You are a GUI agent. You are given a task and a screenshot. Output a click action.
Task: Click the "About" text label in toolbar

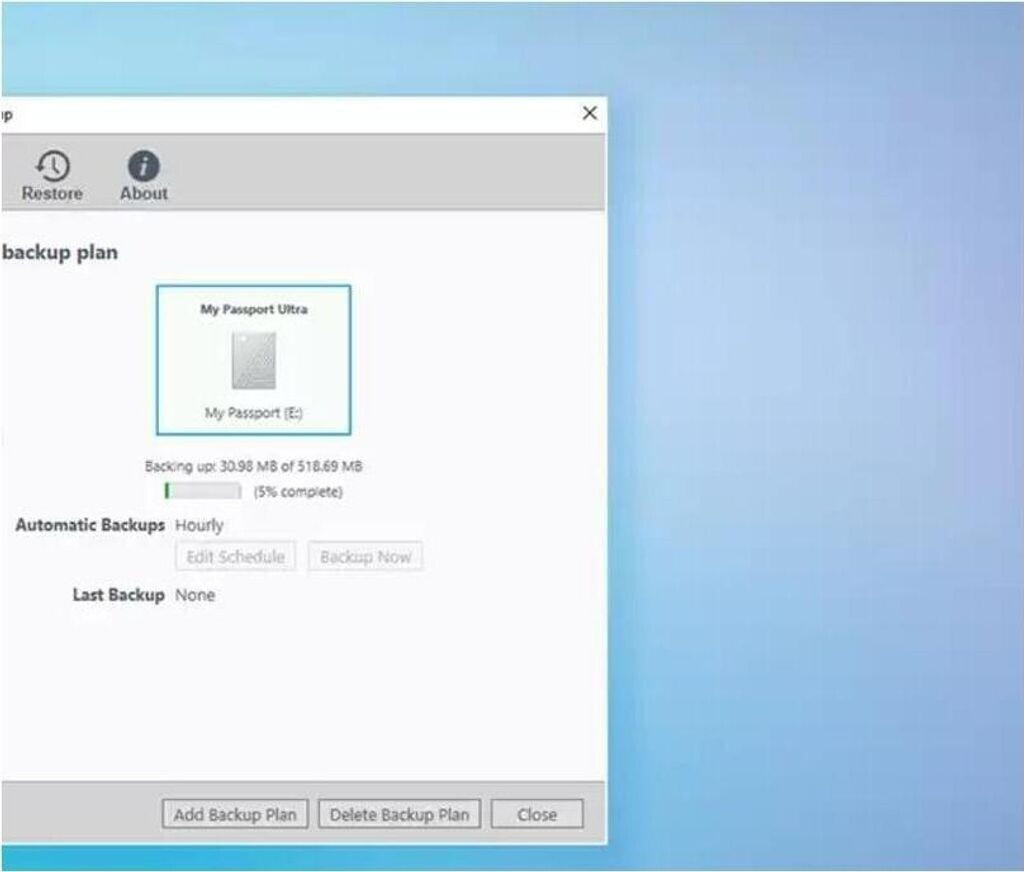144,194
